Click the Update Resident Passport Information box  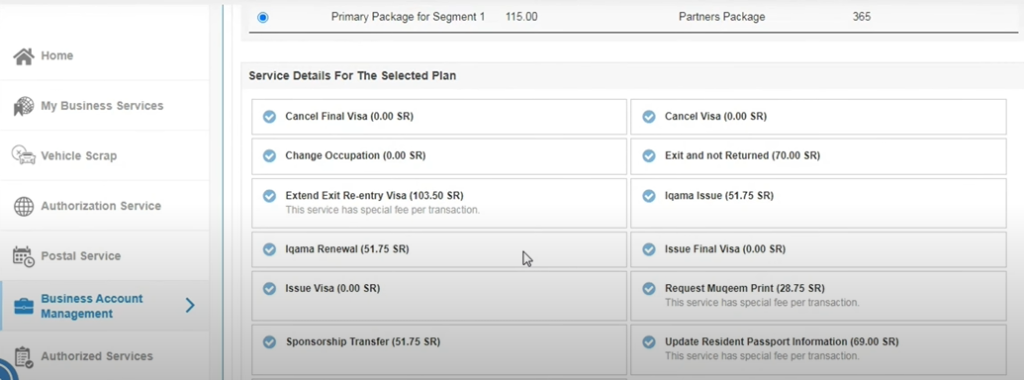click(x=818, y=349)
